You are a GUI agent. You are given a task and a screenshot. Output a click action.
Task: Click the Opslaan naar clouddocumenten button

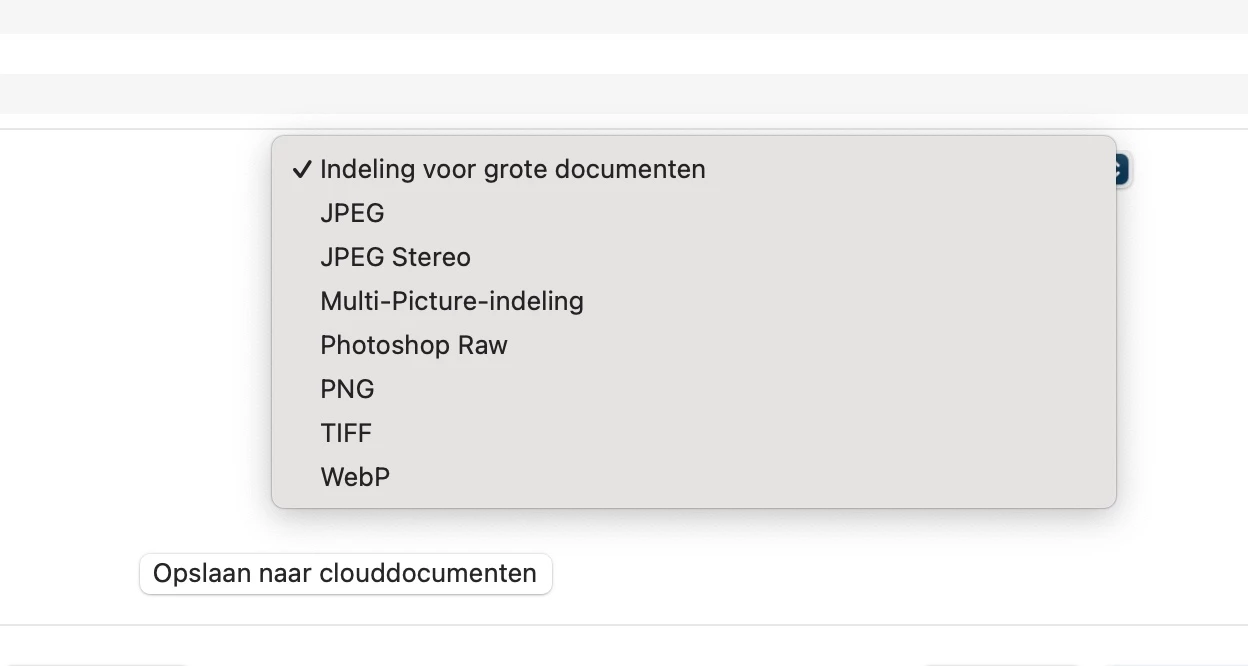345,574
